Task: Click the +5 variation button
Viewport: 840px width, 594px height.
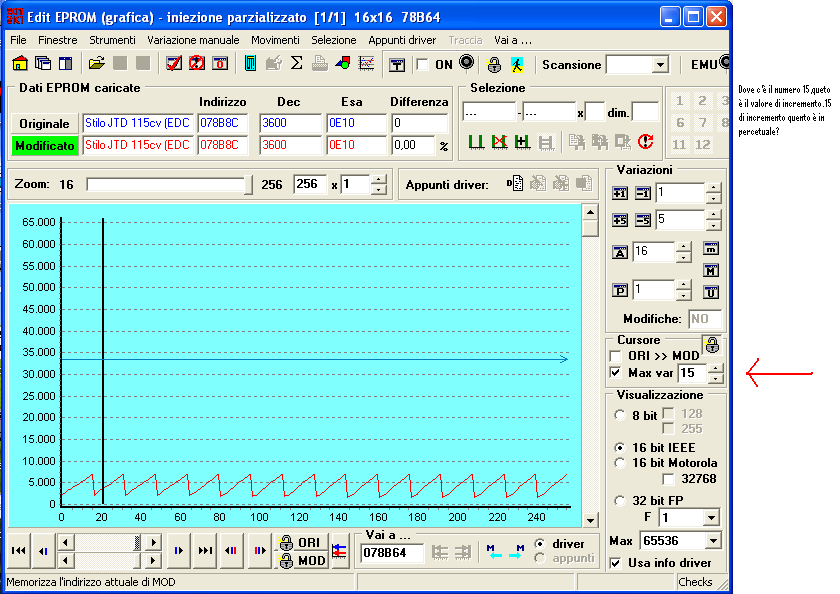Action: (620, 220)
